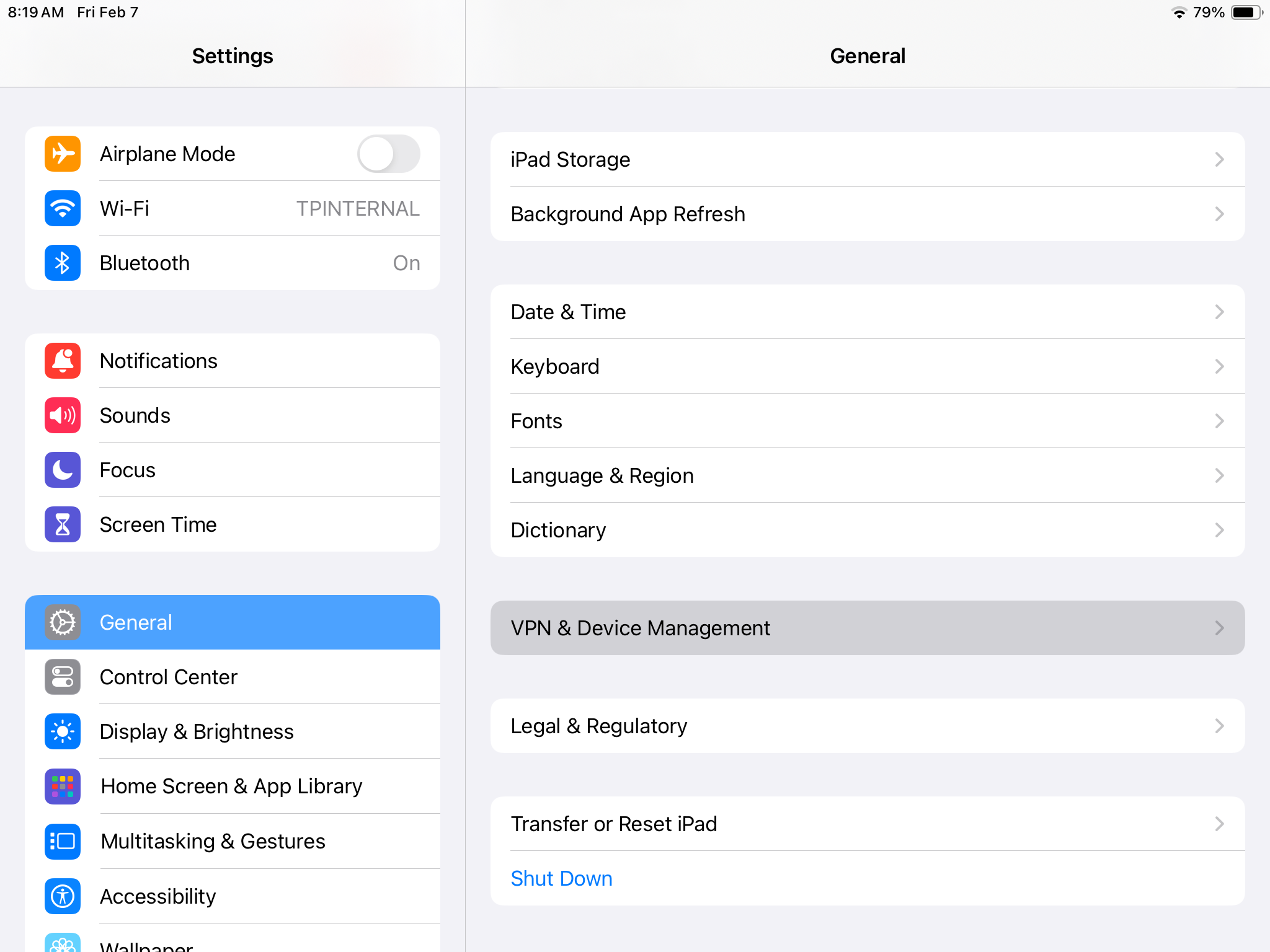Tap the pink Sounds speaker icon

pyautogui.click(x=63, y=415)
